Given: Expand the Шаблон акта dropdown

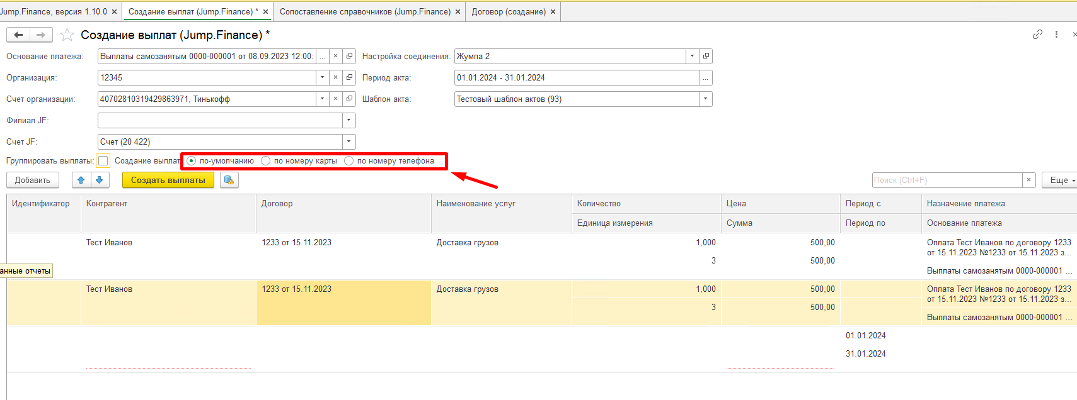Looking at the screenshot, I should [706, 99].
